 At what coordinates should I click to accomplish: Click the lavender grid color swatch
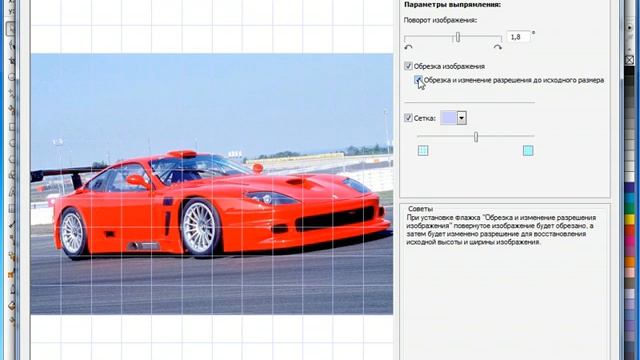(x=448, y=118)
